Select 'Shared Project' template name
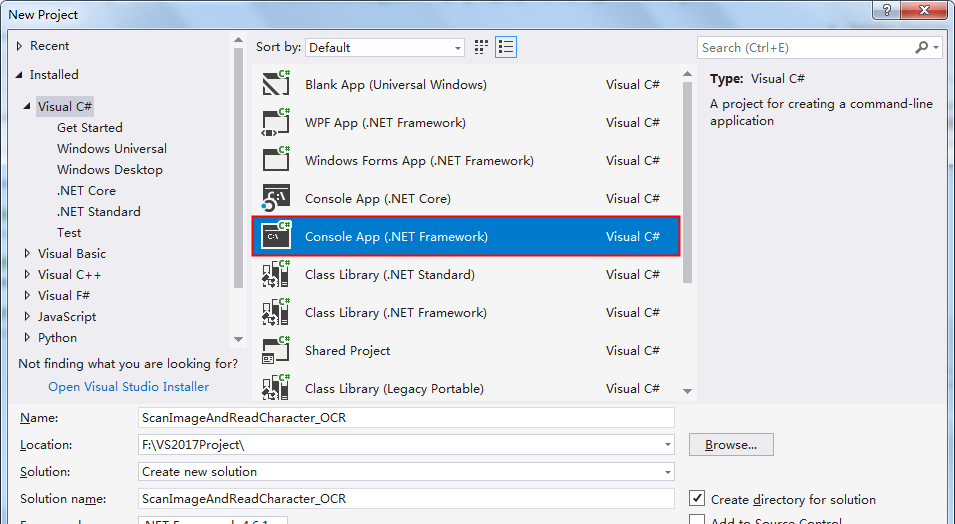This screenshot has height=524, width=955. [348, 351]
